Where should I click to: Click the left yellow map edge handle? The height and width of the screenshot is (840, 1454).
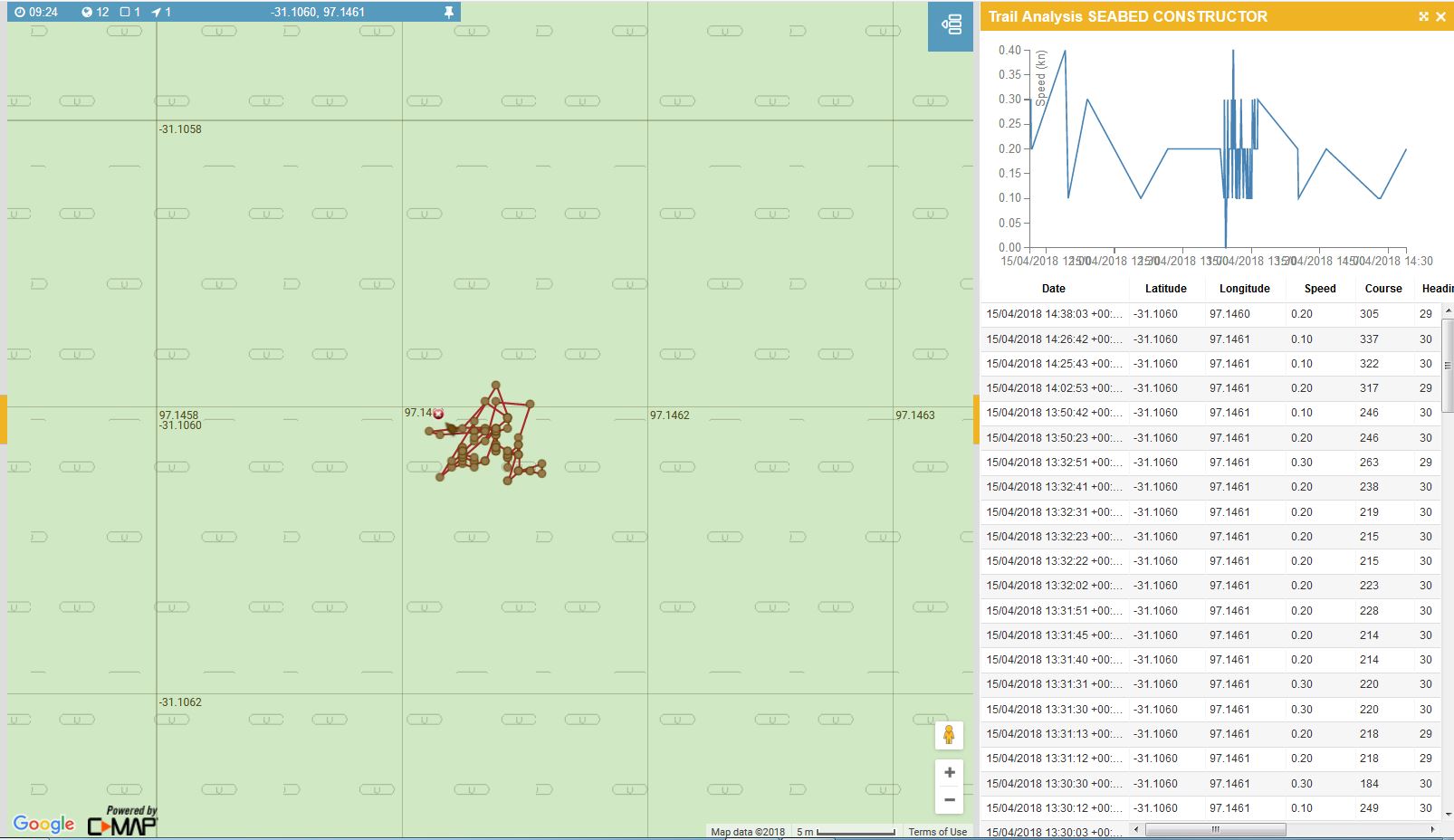(4, 420)
